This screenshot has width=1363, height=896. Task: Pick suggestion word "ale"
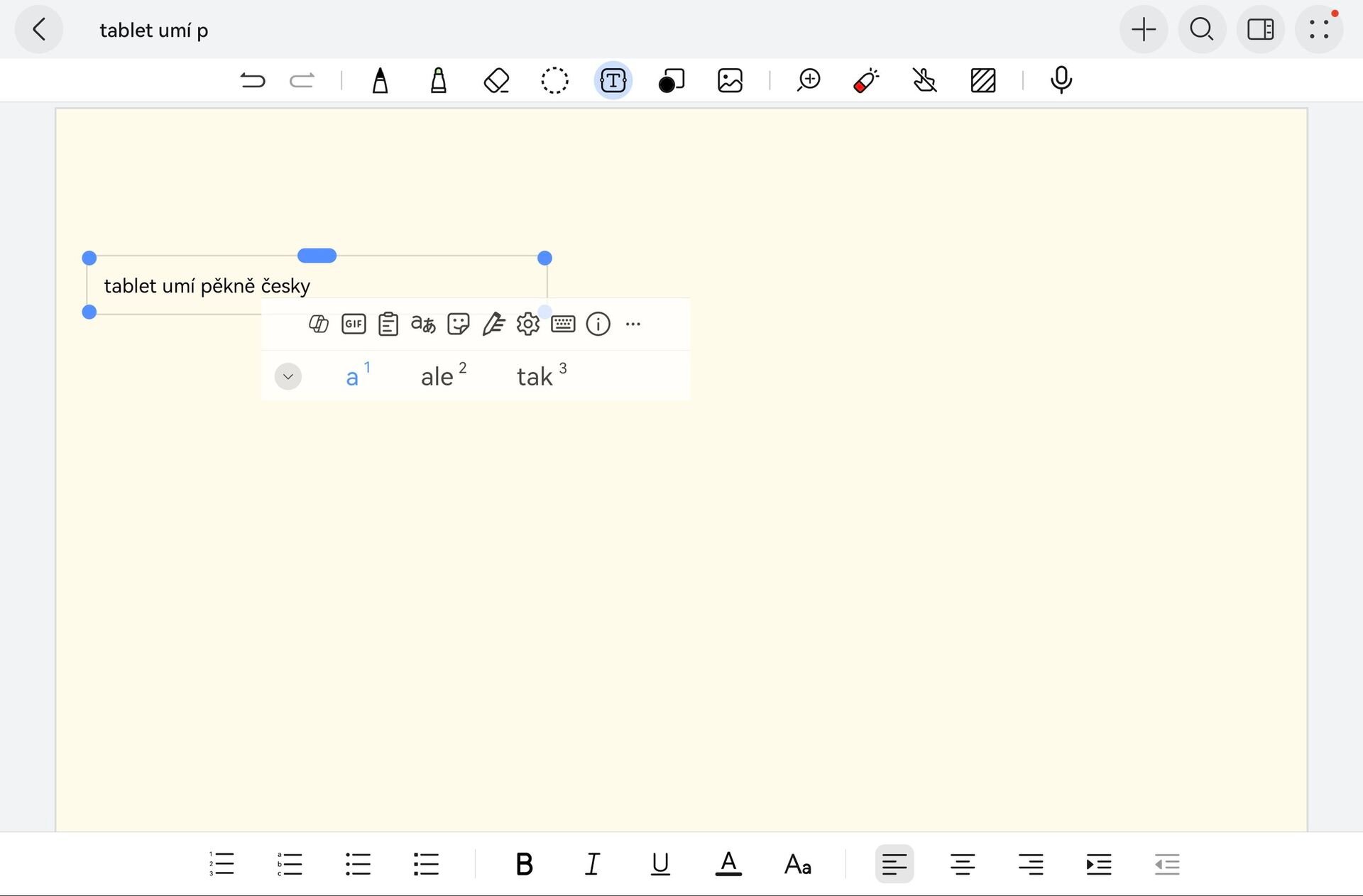[x=438, y=376]
